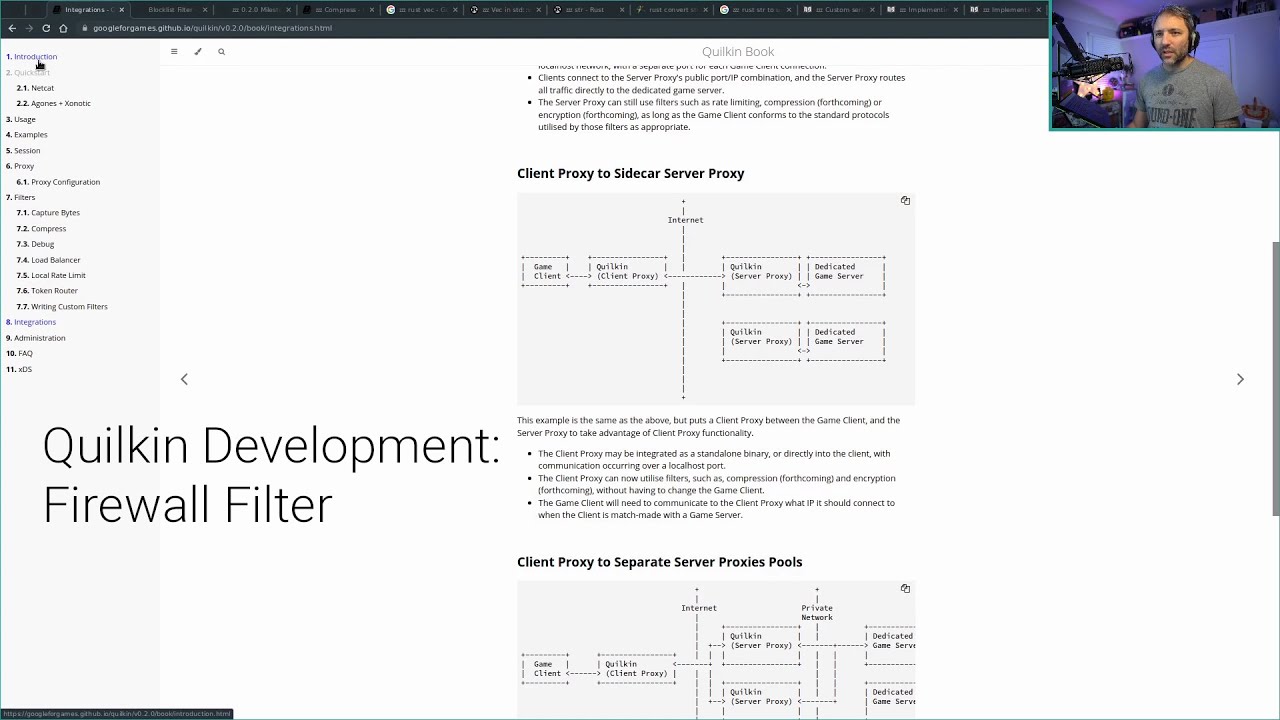Viewport: 1280px width, 720px height.
Task: Open 2.1 Netcat section
Action: pos(35,88)
